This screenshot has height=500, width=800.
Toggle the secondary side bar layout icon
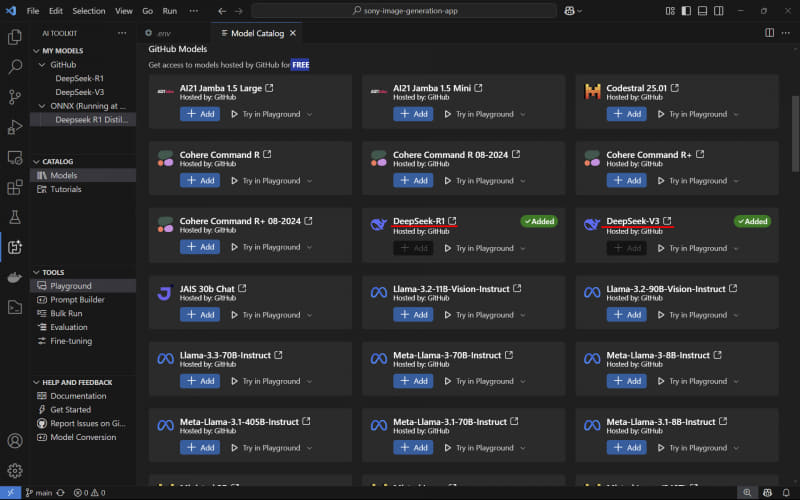click(718, 11)
